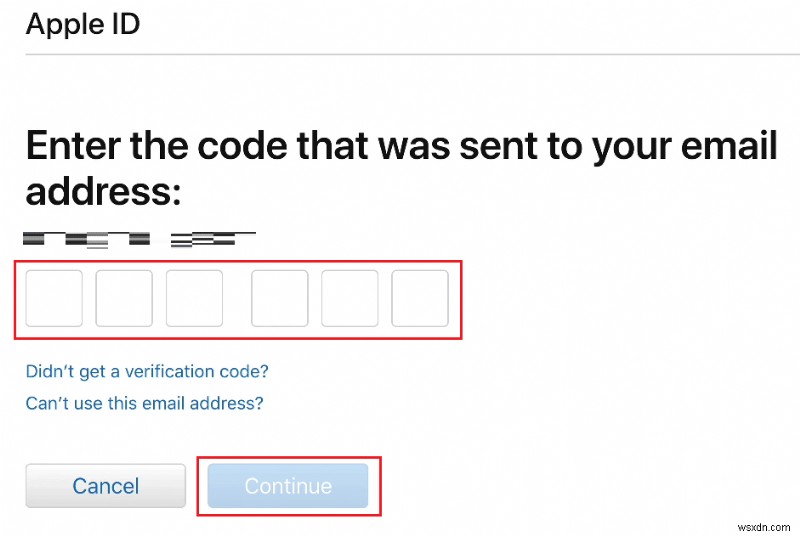This screenshot has height=536, width=800.
Task: Click the gap between third and fourth boxes
Action: click(237, 298)
